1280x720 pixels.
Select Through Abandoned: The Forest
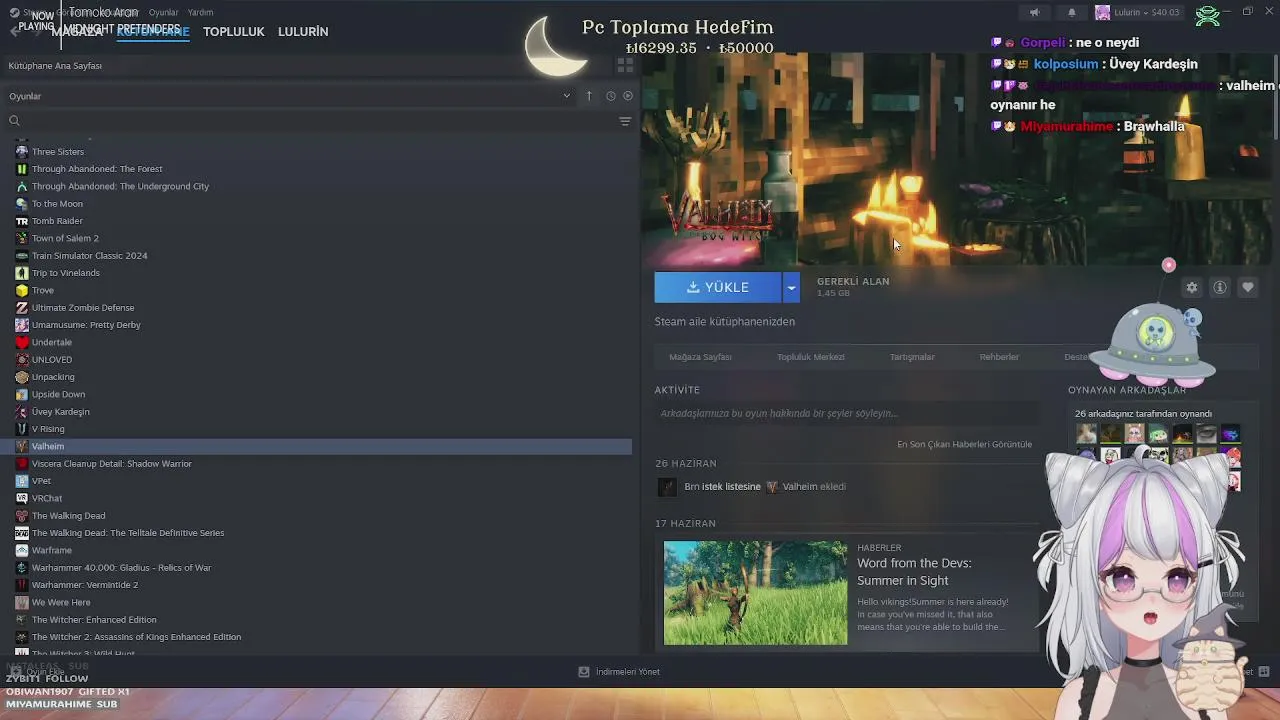coord(97,169)
